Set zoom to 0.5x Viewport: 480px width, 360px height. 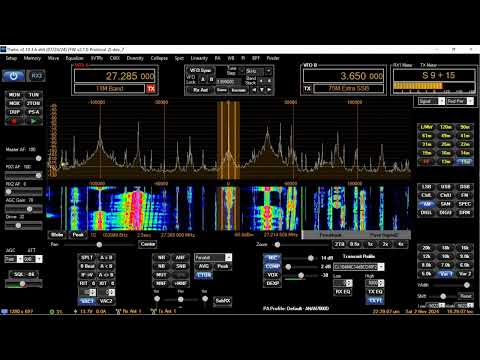(x=354, y=244)
